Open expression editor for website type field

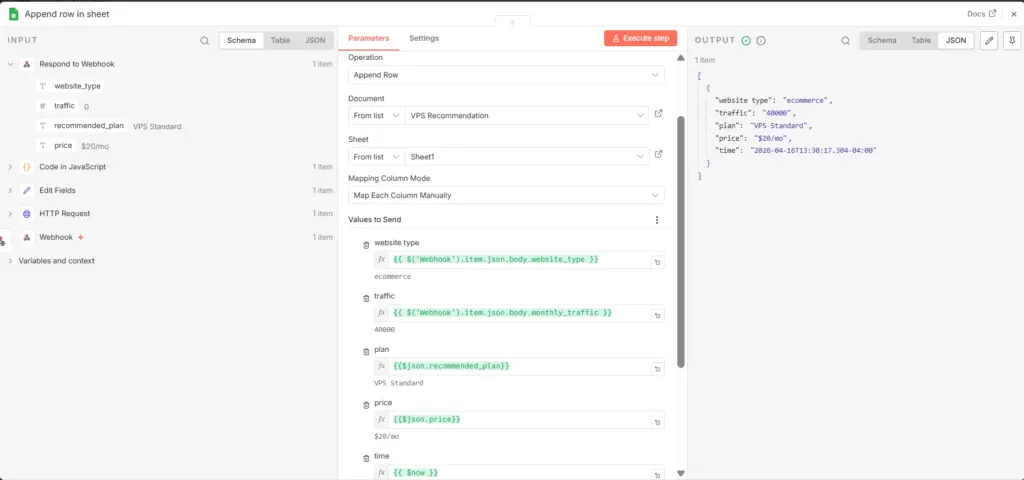(657, 263)
